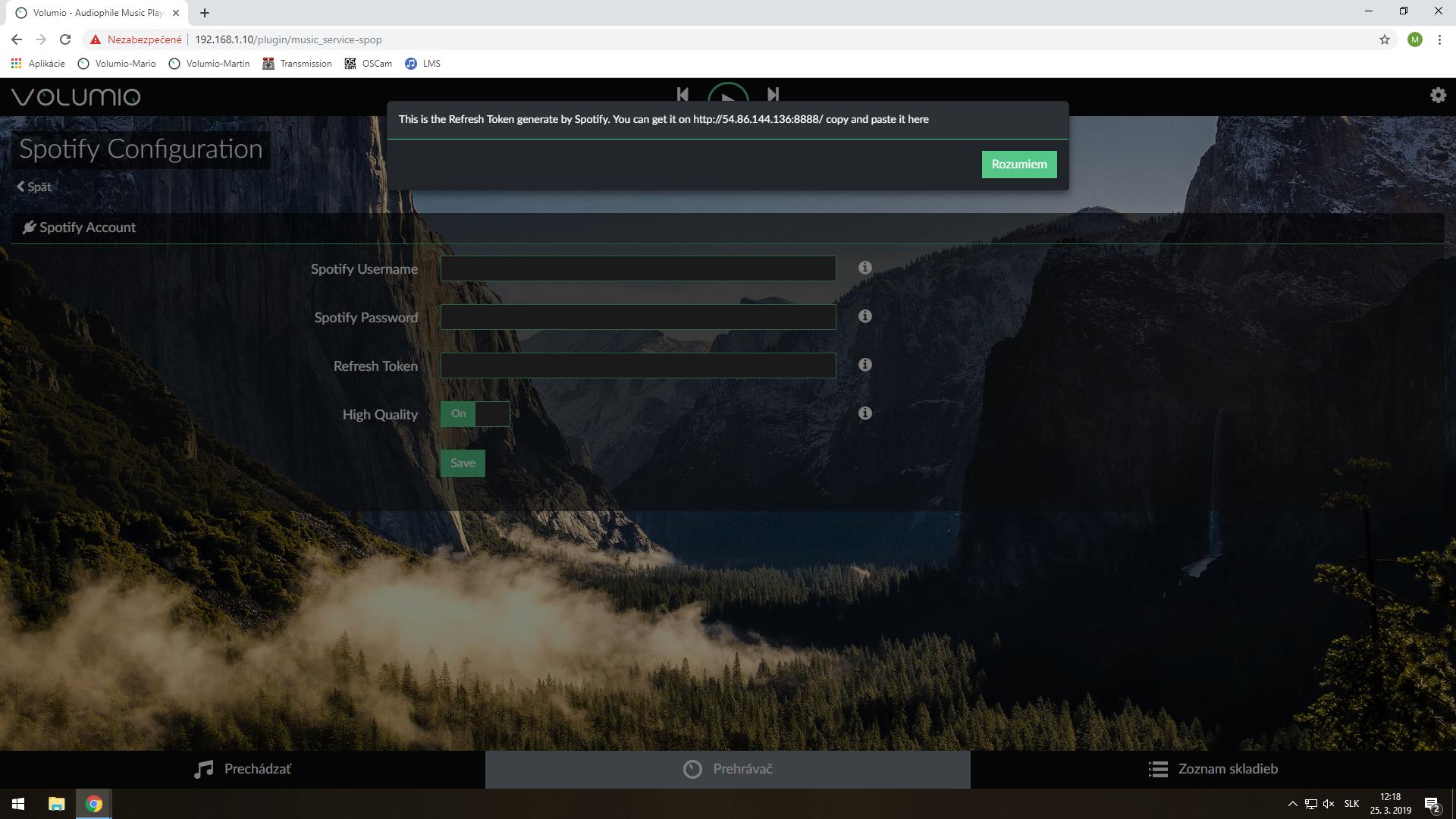Open the network tray icon
This screenshot has height=819, width=1456.
pos(1310,804)
